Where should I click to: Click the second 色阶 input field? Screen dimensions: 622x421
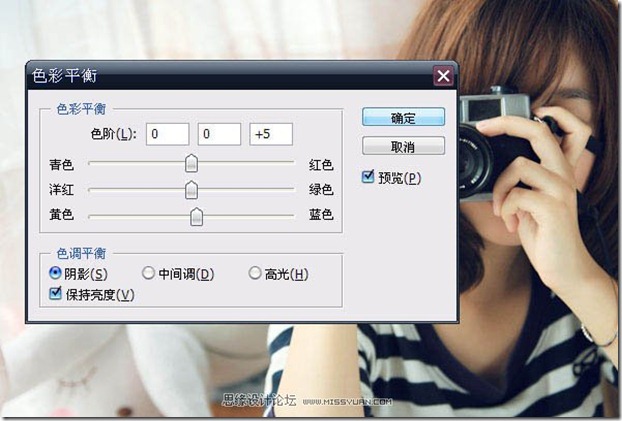[219, 134]
